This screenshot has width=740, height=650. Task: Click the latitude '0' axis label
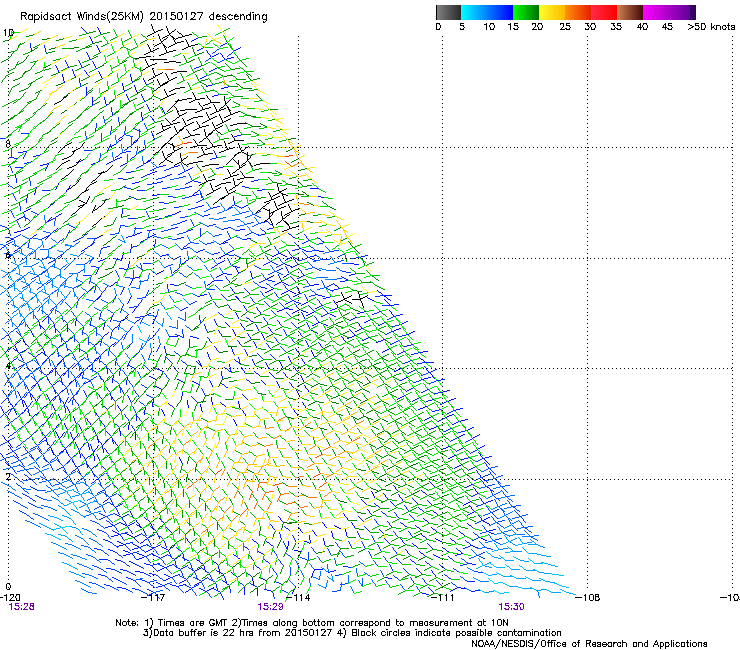point(8,587)
